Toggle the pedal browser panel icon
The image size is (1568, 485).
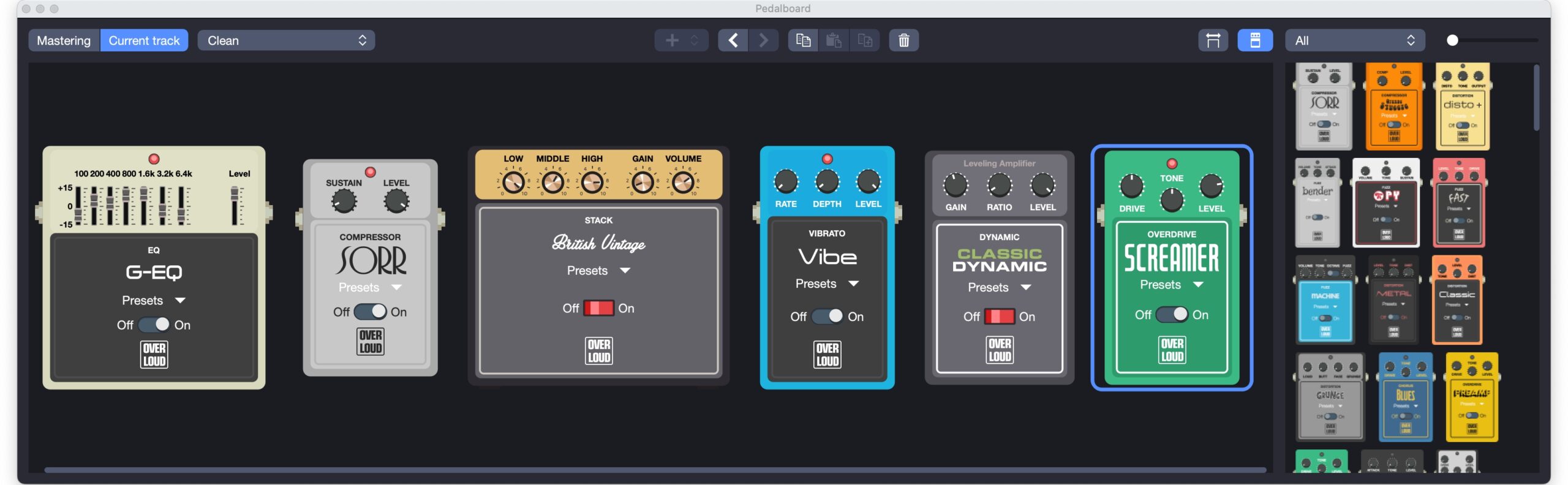point(1254,40)
